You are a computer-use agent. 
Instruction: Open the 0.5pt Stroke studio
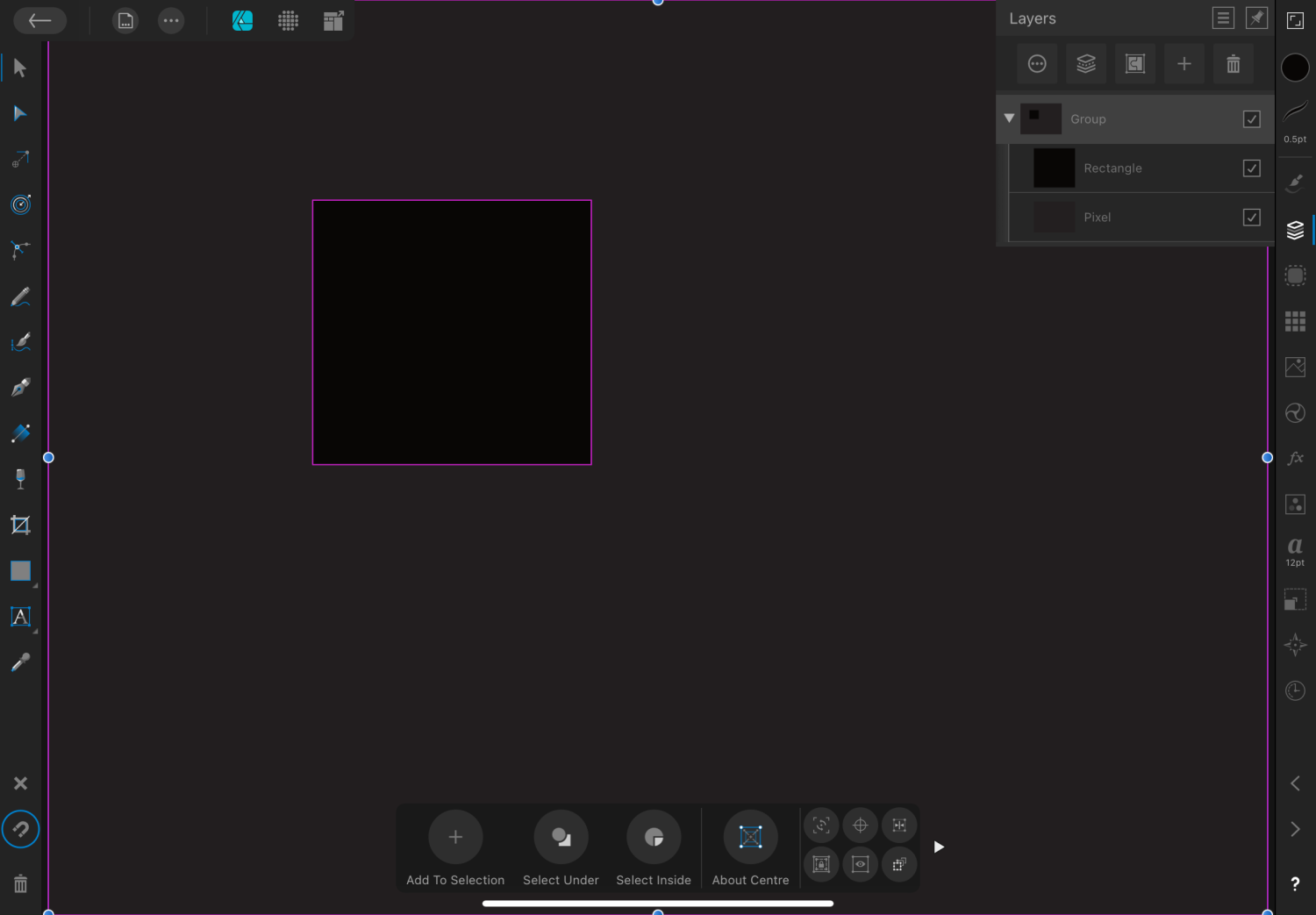1295,120
